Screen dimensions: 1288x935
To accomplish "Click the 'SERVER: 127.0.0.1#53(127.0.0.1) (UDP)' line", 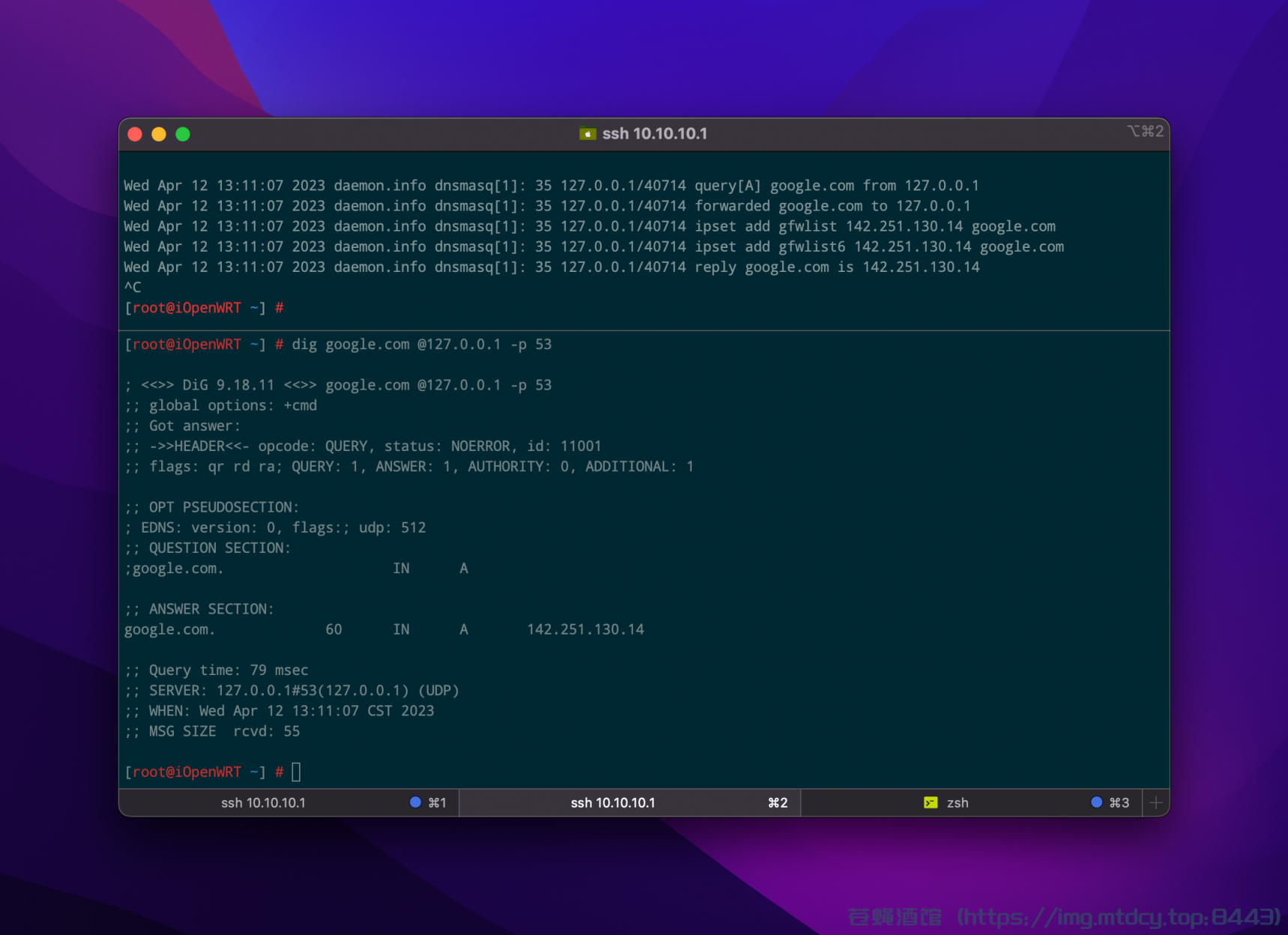I will click(291, 690).
